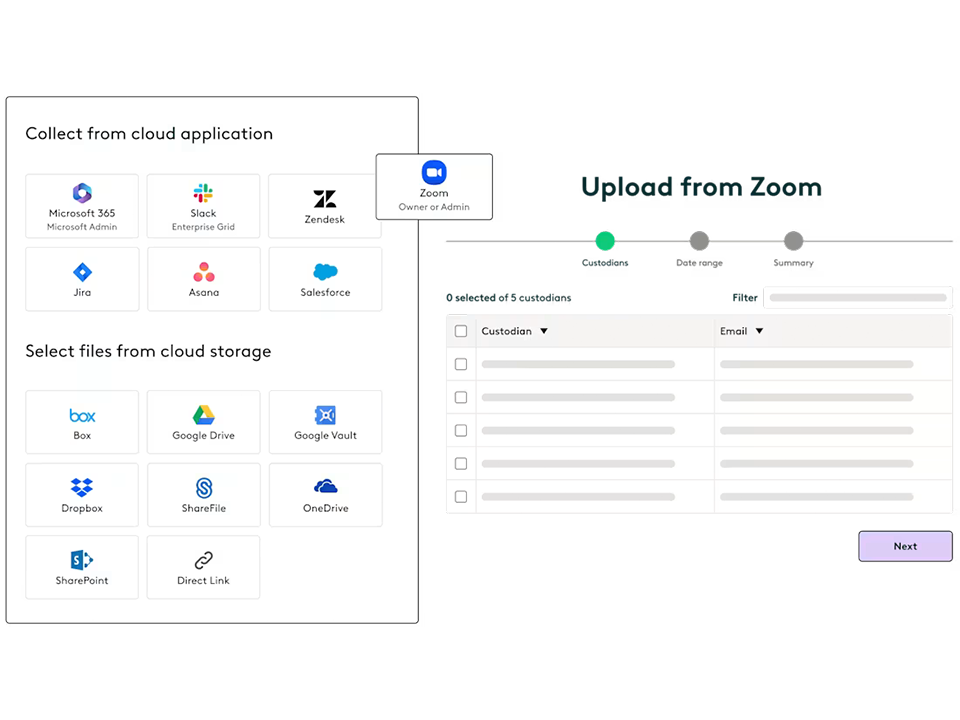Check the first custodian row checkbox
Screen dimensions: 960x720
click(x=461, y=364)
